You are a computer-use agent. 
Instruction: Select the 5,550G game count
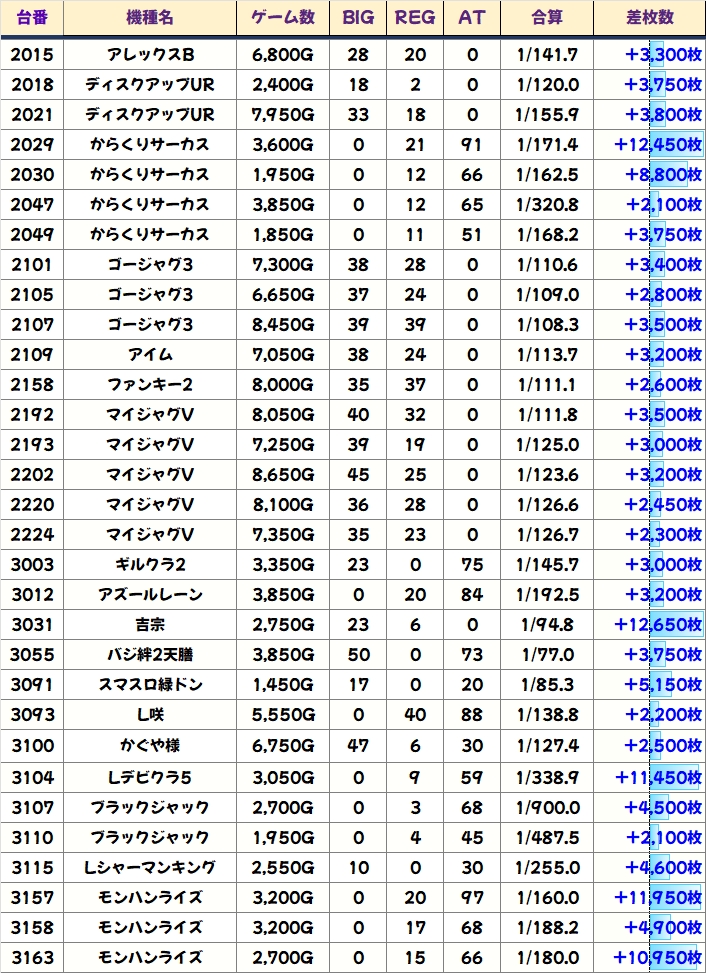tap(283, 714)
